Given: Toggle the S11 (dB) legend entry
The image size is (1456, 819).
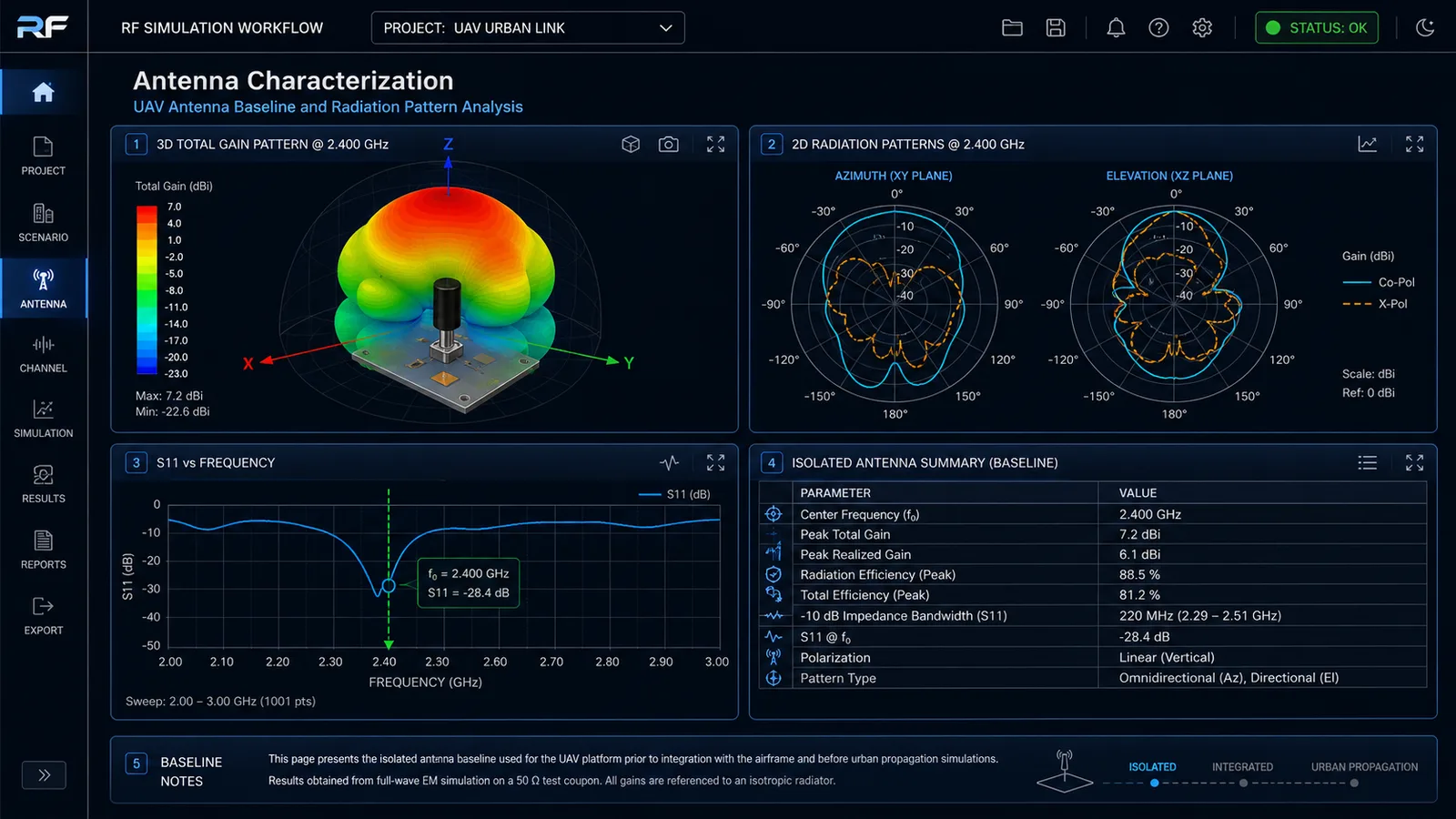Looking at the screenshot, I should [x=674, y=494].
